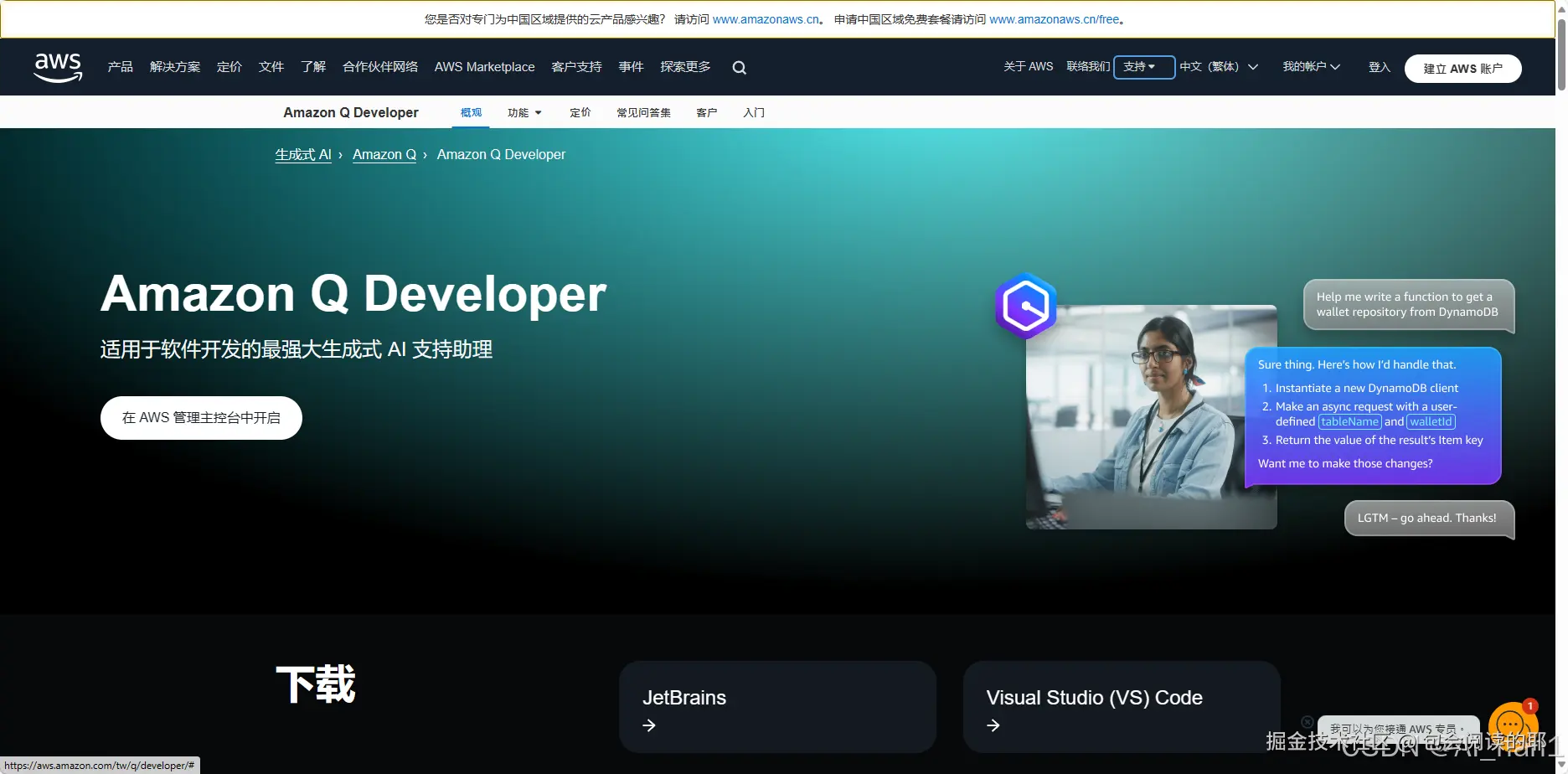
Task: Click the Amazon Q hexagon logo icon
Action: pyautogui.click(x=1026, y=306)
